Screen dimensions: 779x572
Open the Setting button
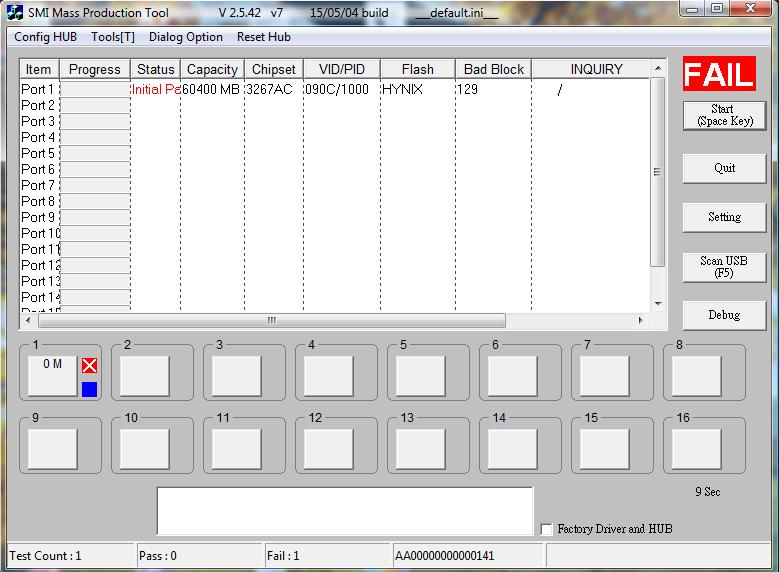coord(724,217)
